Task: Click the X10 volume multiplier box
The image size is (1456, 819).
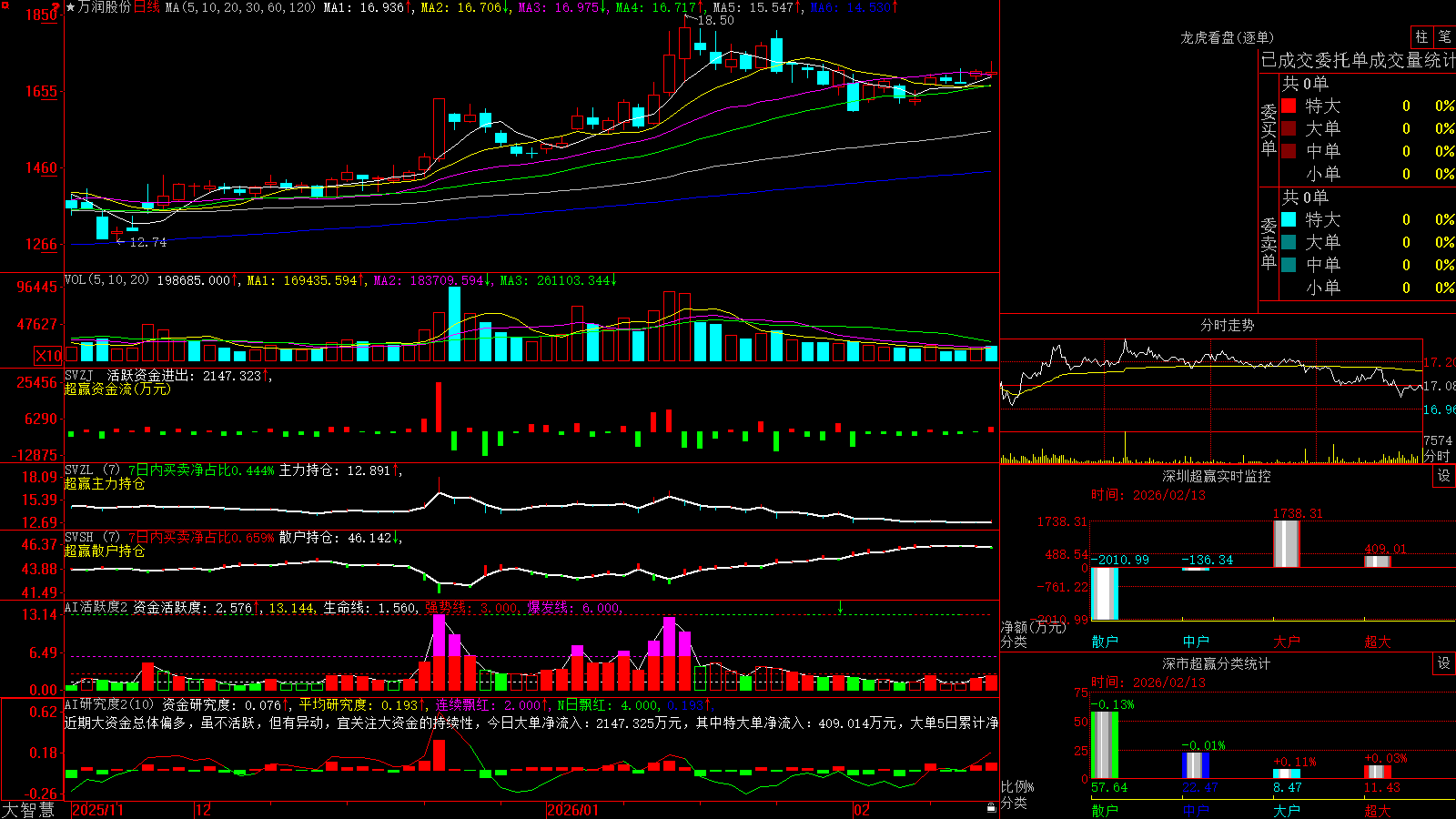Action: coord(49,356)
